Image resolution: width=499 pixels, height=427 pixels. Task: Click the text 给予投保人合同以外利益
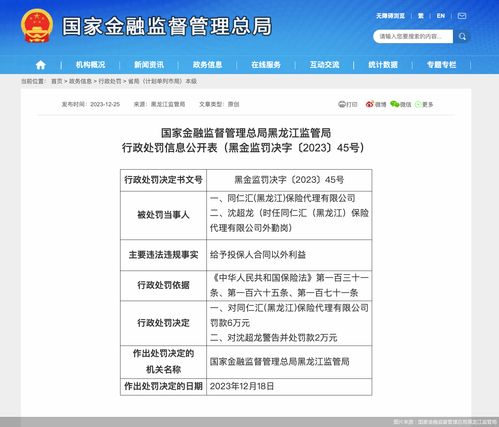(258, 255)
